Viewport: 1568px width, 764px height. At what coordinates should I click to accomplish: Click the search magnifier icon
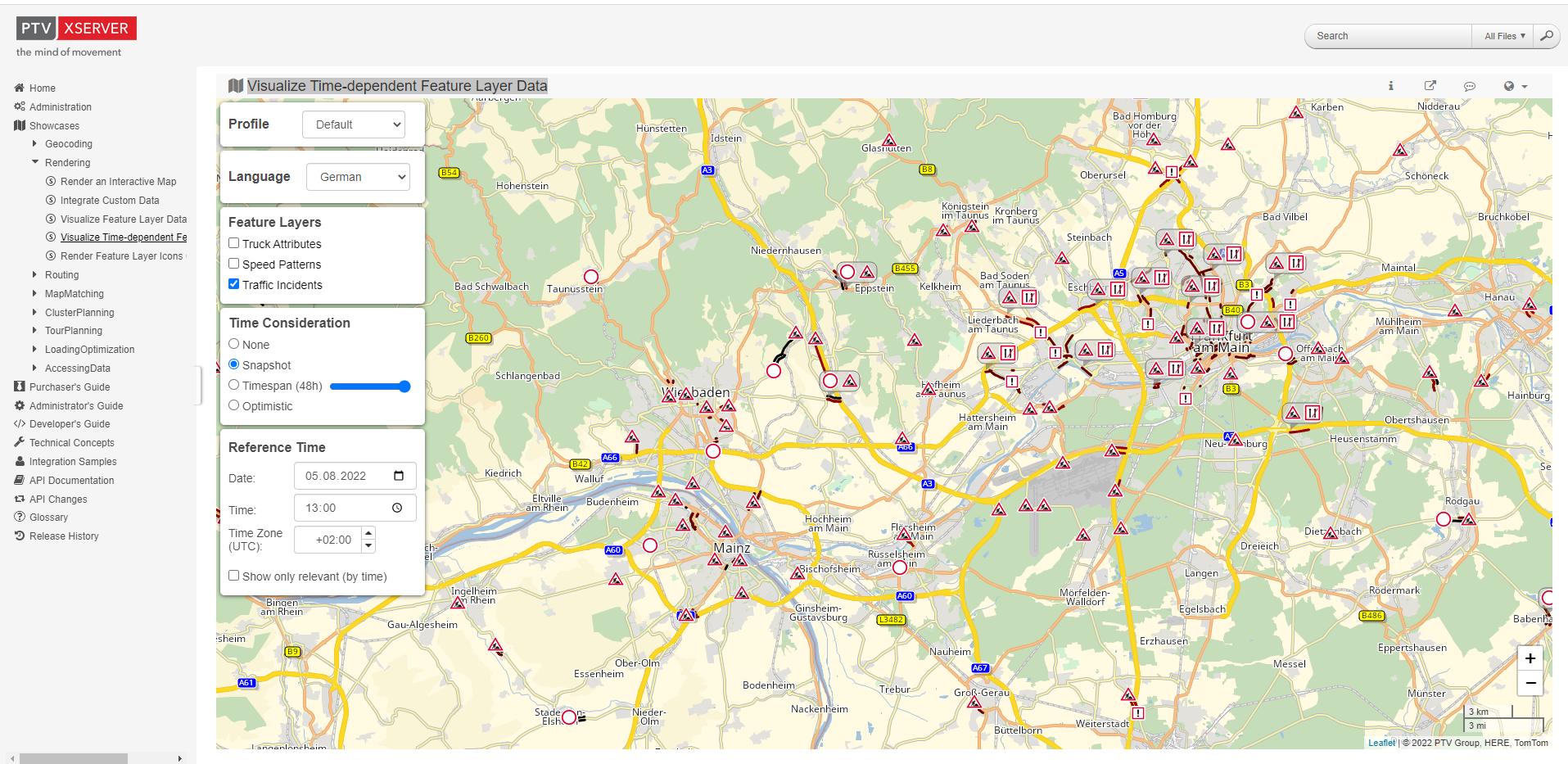[1546, 36]
